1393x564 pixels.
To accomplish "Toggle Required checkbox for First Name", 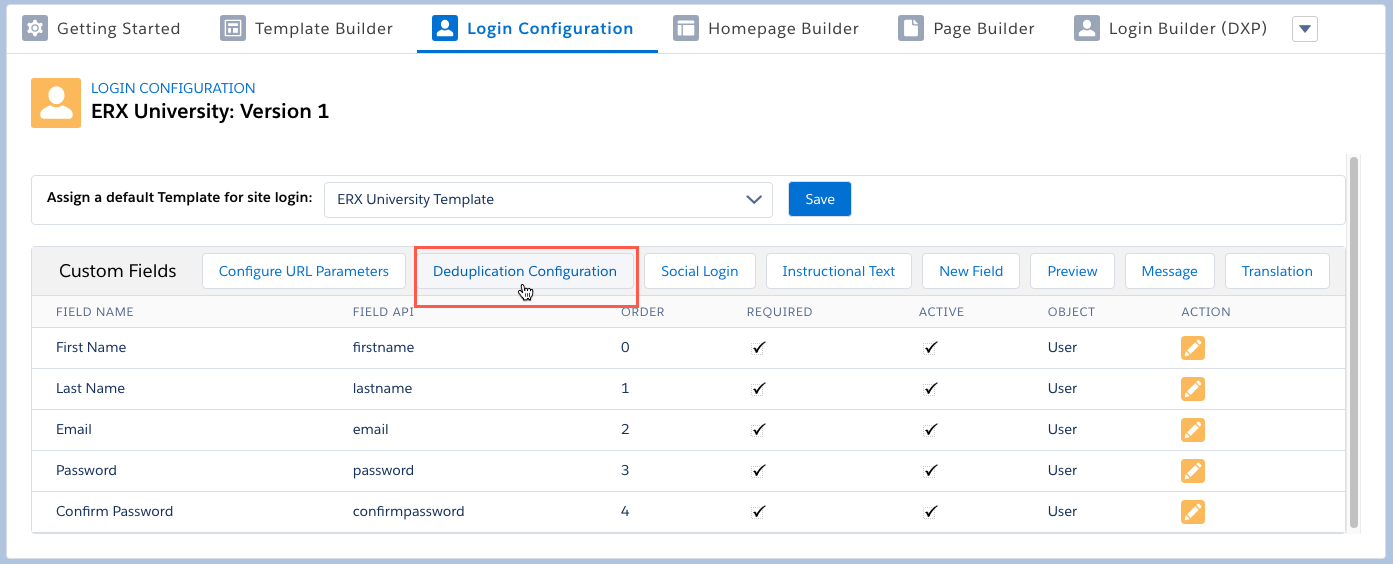I will click(759, 348).
